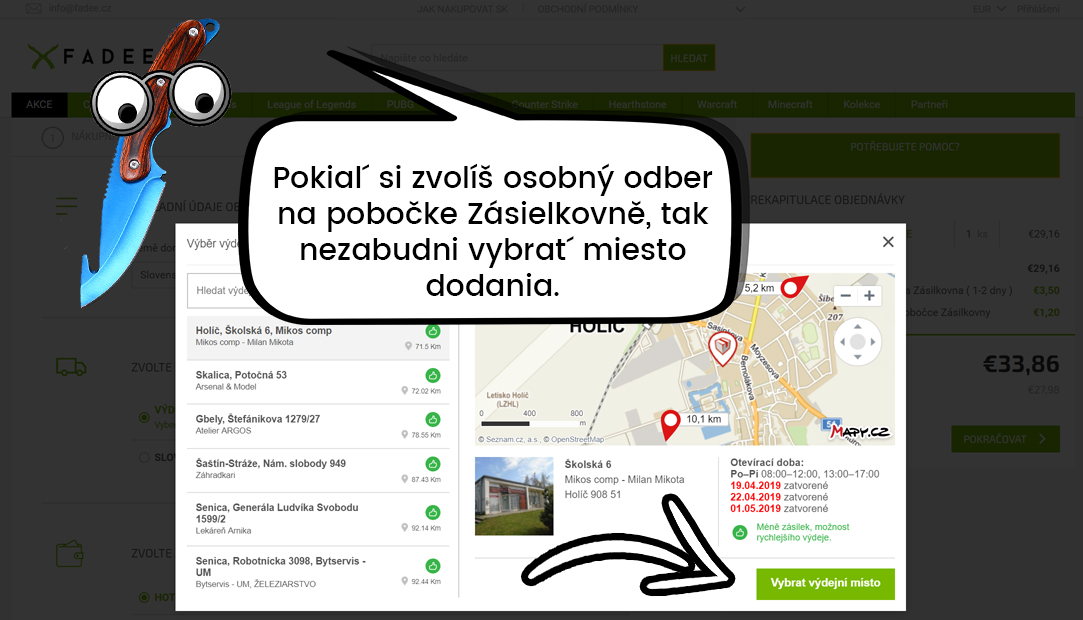1083x620 pixels.
Task: Click the green icon on the Senica, Generála Ludvíka Svobodu row
Action: [433, 512]
